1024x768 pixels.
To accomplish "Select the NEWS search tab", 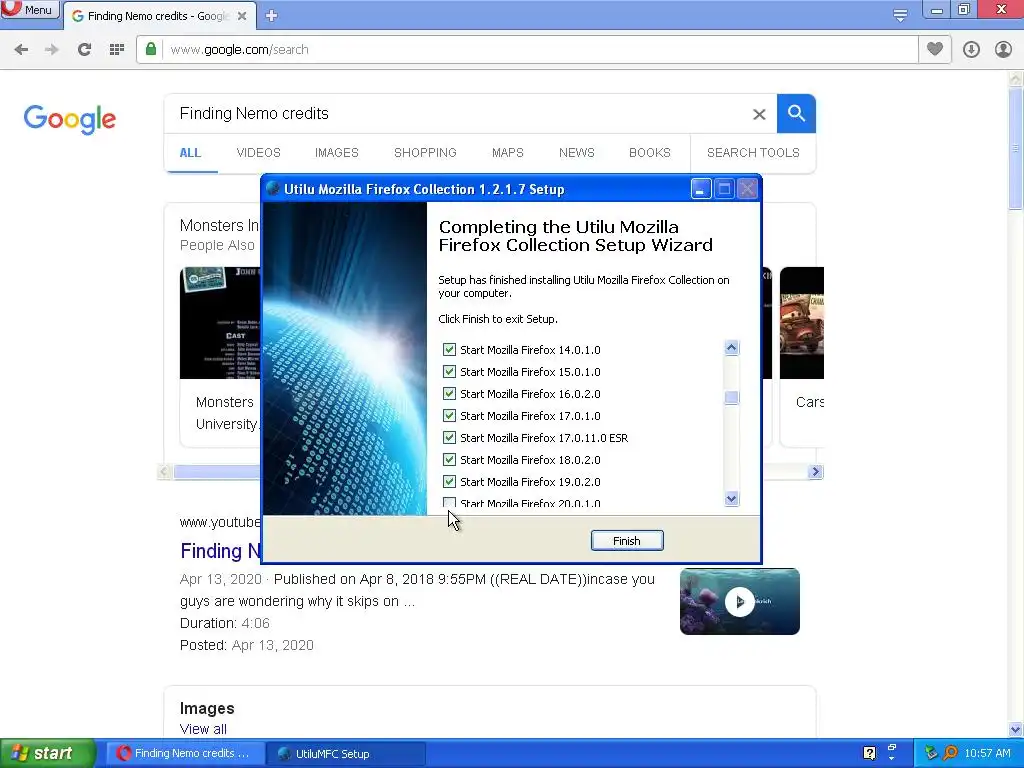I will pos(577,153).
